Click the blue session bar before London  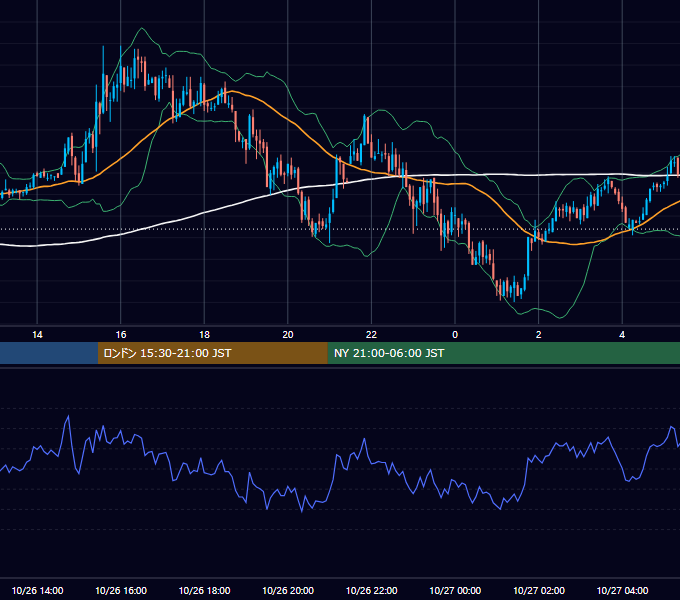point(49,353)
